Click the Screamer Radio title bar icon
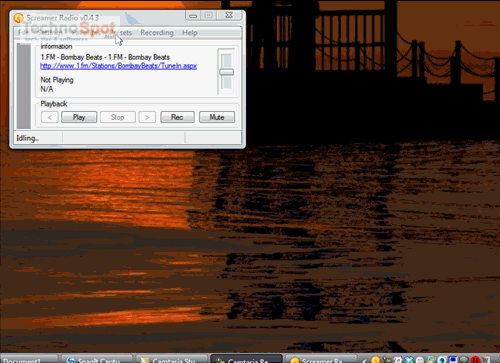This screenshot has width=500, height=363. tap(19, 18)
